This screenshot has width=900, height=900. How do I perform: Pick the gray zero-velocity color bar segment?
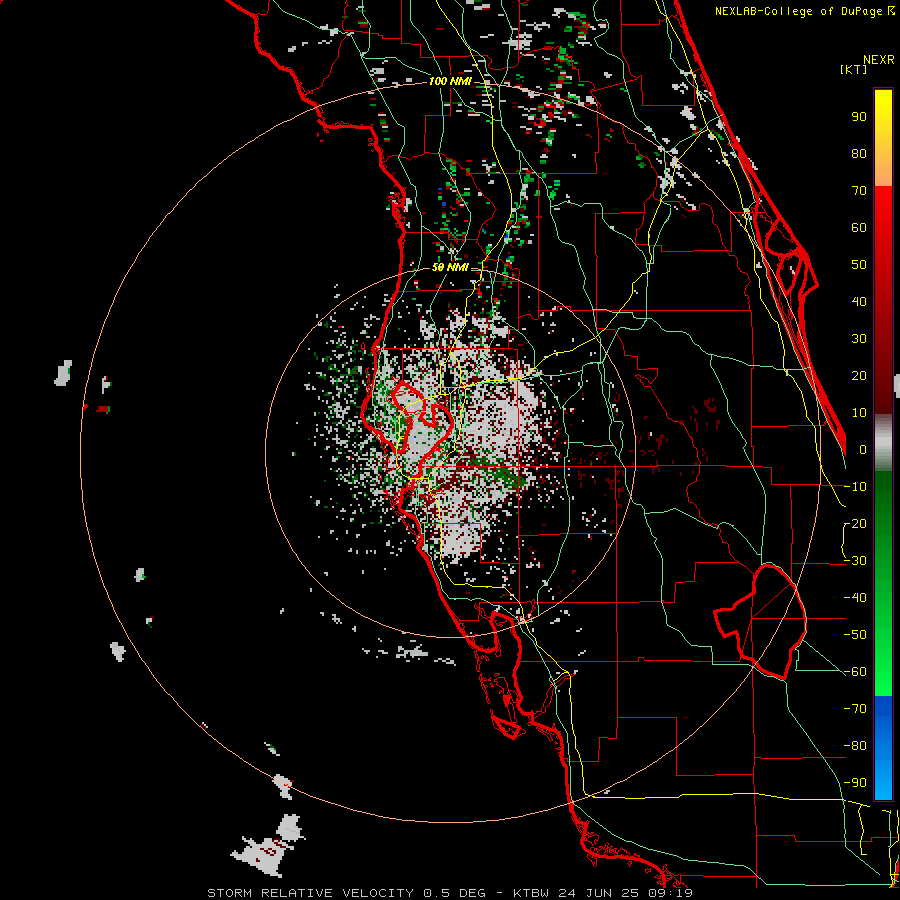883,442
